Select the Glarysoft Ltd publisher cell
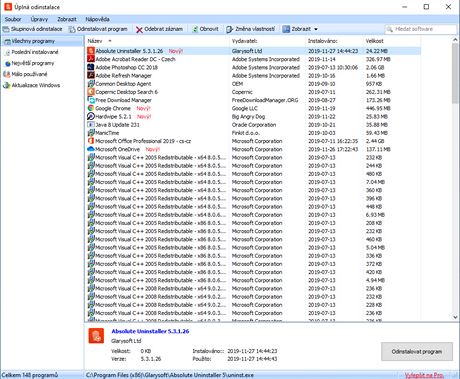Image resolution: width=460 pixels, height=379 pixels. (x=247, y=51)
